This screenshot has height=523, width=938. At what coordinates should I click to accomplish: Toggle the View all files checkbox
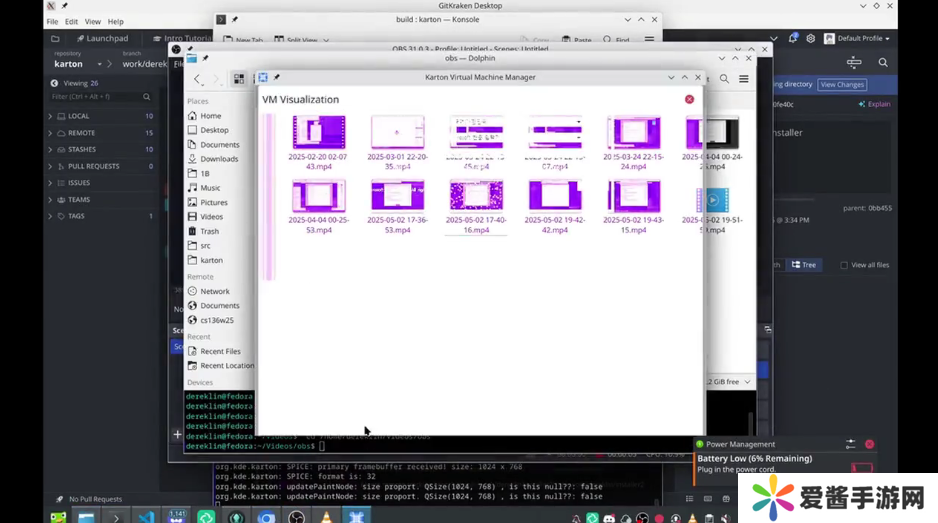pyautogui.click(x=844, y=265)
